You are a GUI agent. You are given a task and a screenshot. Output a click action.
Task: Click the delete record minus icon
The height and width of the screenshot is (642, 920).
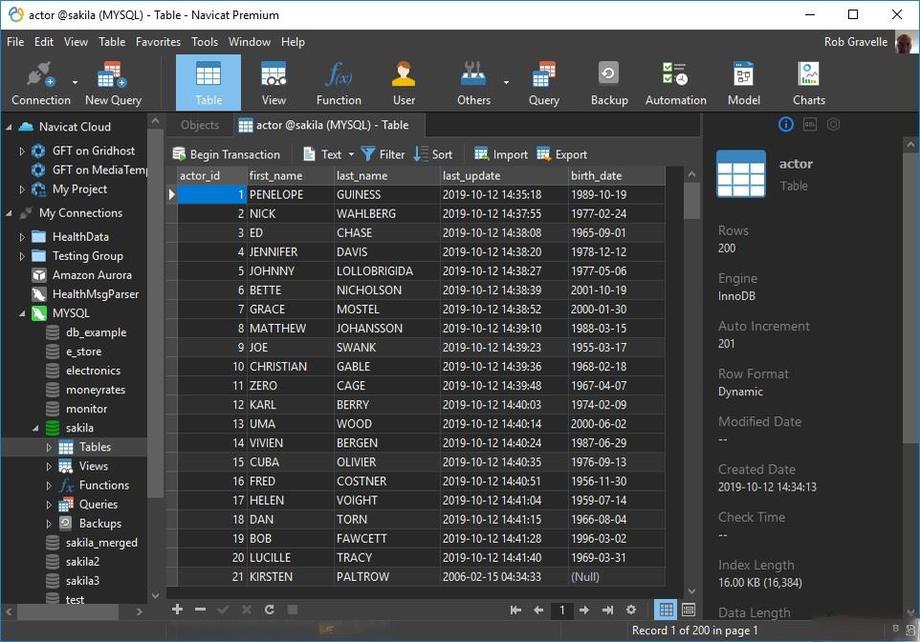click(x=200, y=609)
